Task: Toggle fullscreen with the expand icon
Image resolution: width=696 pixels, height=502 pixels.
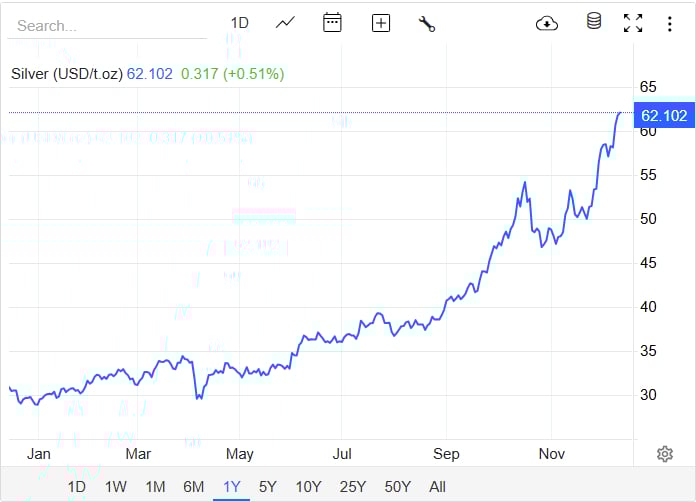Action: point(632,23)
